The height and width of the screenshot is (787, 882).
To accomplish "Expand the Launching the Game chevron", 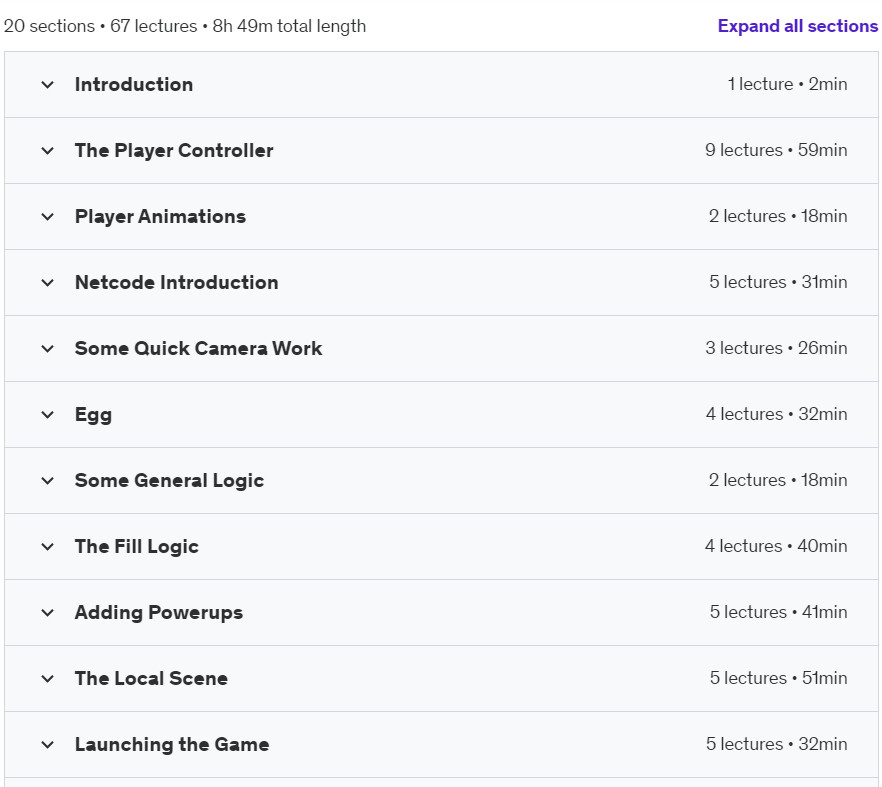I will click(48, 744).
